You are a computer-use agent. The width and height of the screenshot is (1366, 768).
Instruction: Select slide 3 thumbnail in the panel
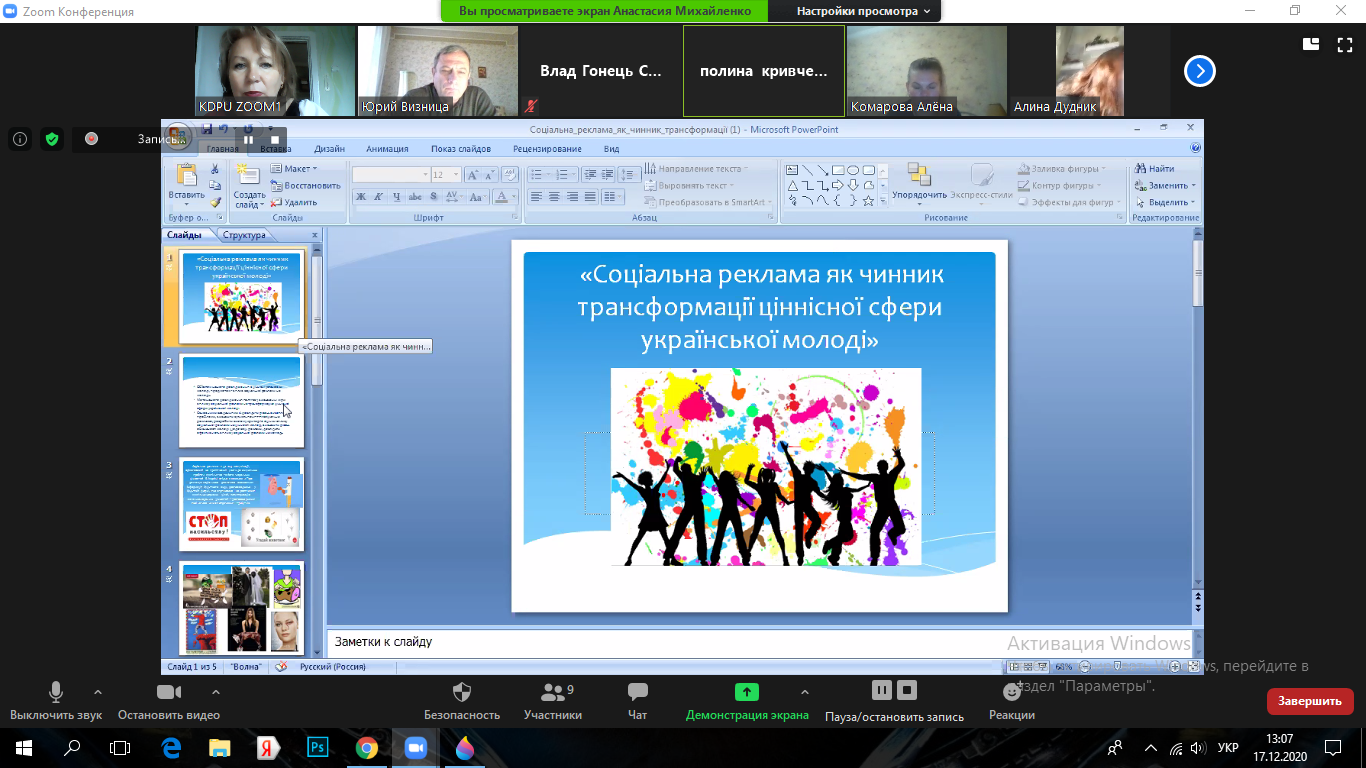241,504
